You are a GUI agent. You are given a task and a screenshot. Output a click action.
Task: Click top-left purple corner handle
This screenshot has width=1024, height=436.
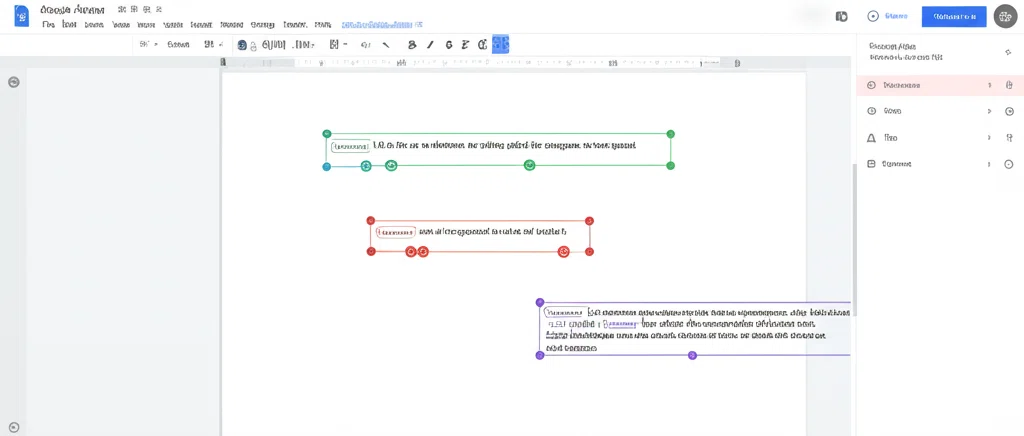[539, 302]
